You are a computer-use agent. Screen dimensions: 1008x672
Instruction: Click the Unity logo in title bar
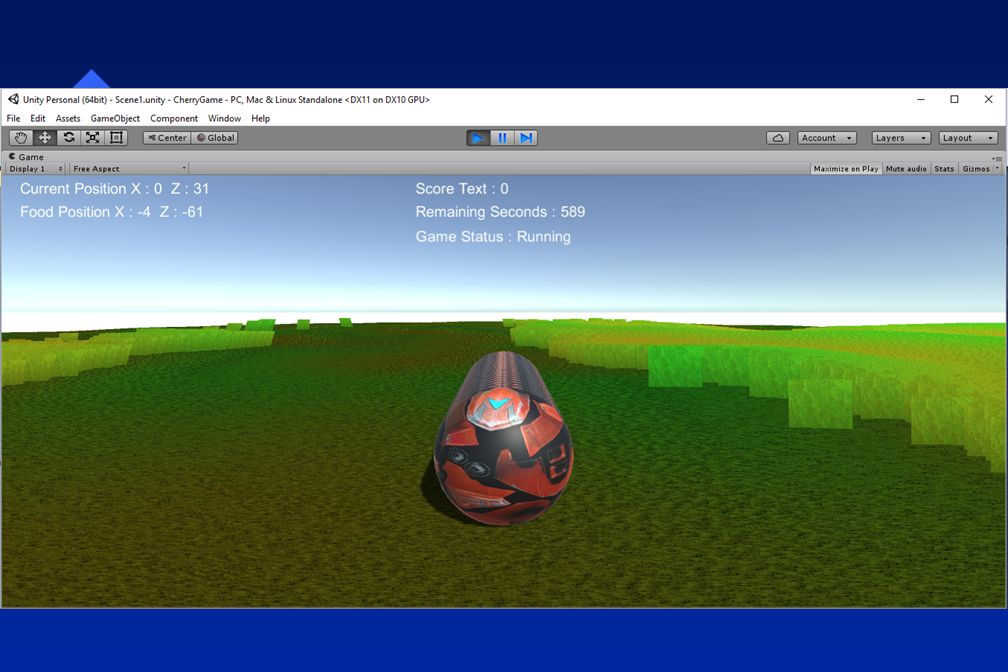13,99
